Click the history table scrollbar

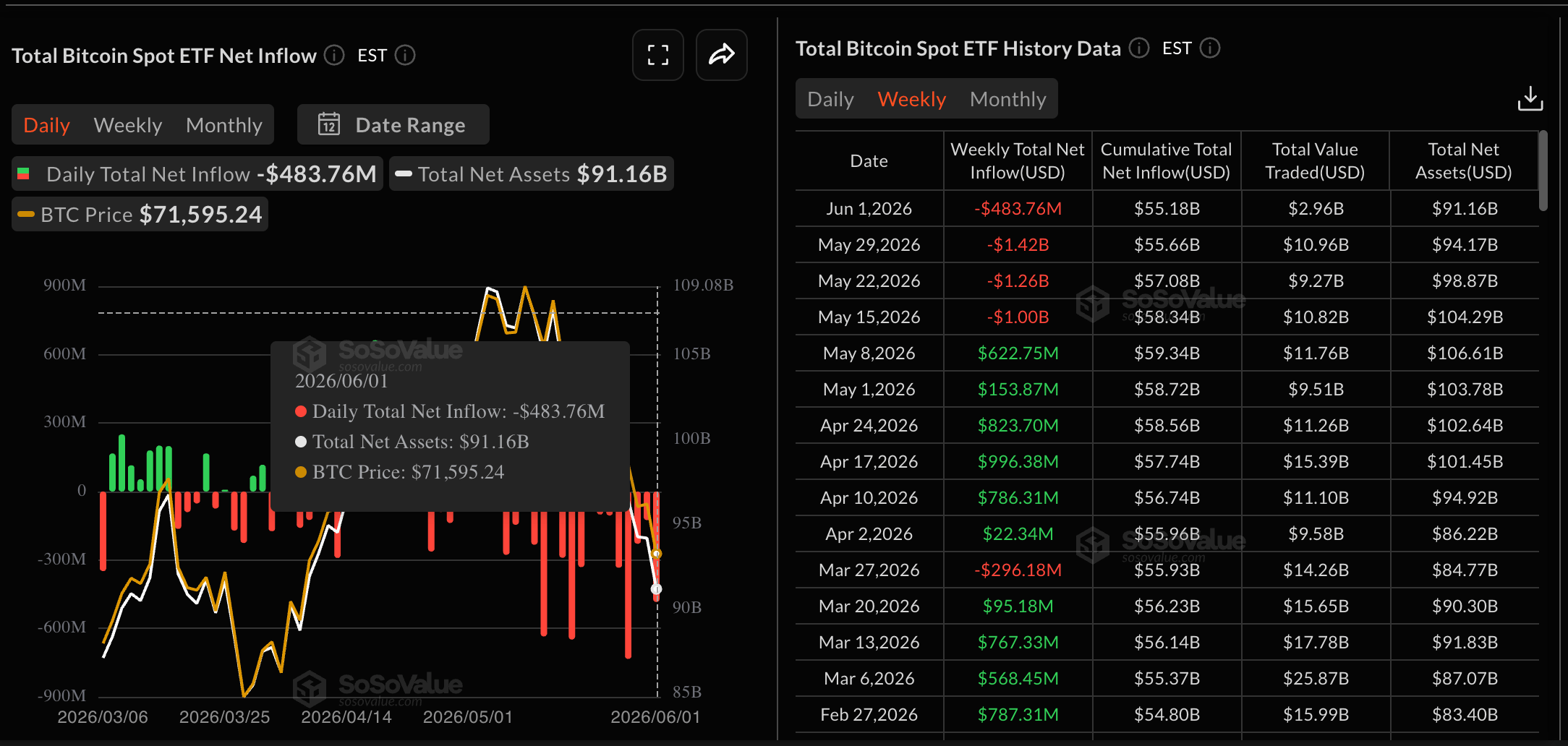click(1543, 171)
